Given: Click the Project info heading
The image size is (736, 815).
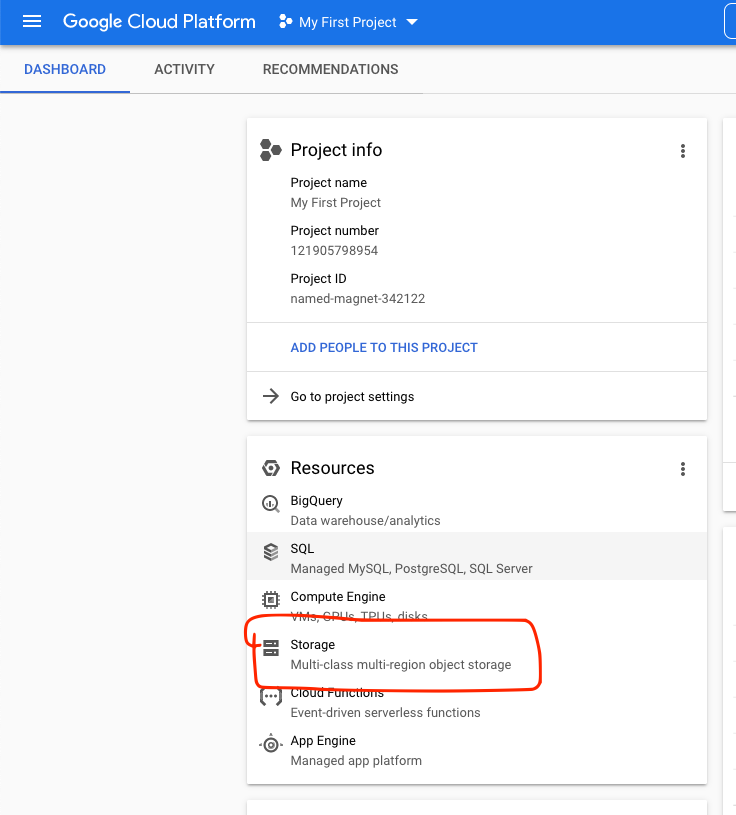Looking at the screenshot, I should [x=336, y=150].
